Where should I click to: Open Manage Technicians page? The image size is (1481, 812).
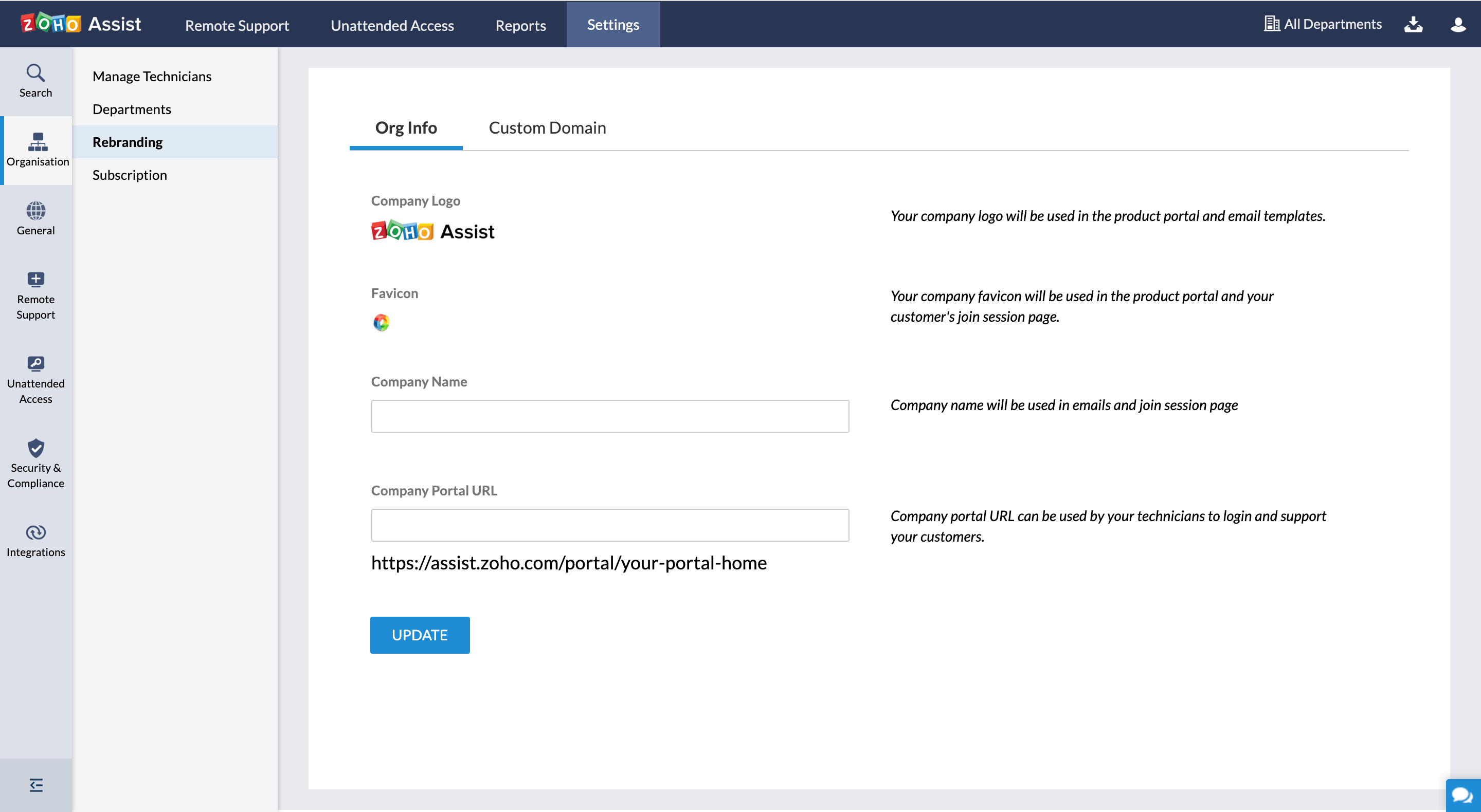(x=152, y=77)
